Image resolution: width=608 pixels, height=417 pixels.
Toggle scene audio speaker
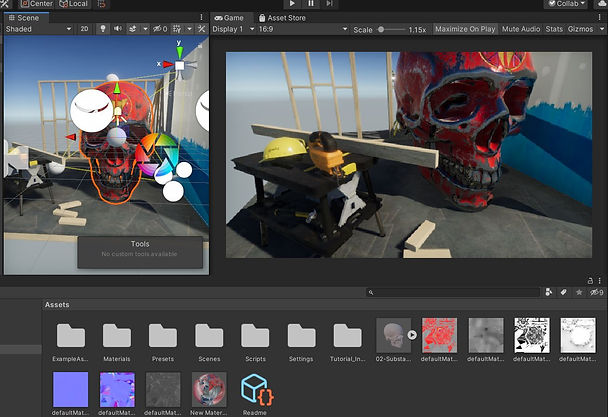coord(117,29)
